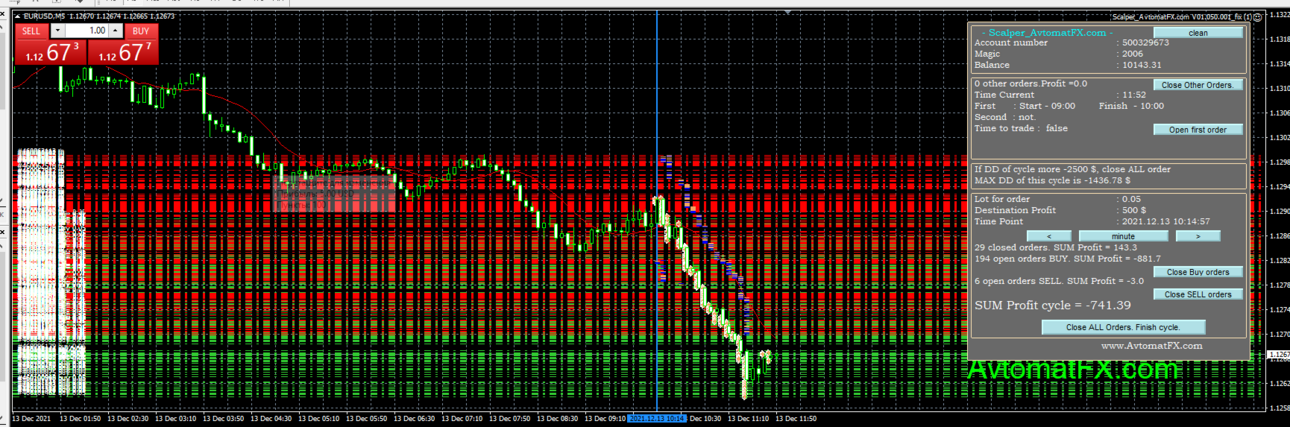Click the current price label 1.1267 on axis
The height and width of the screenshot is (427, 1290).
click(x=1277, y=355)
